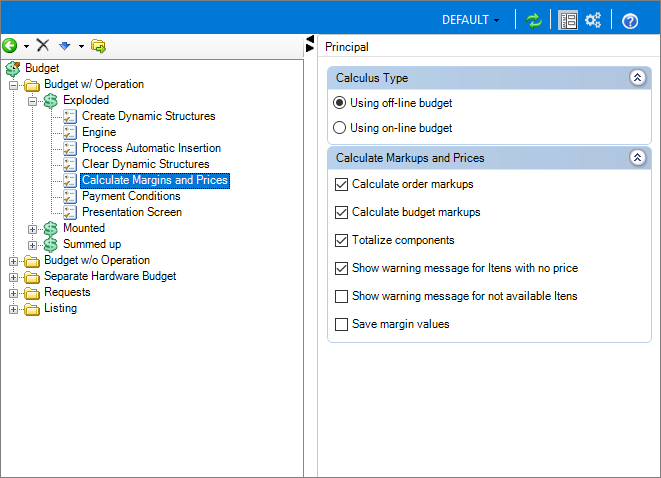Open the help question mark icon
This screenshot has height=478, width=661.
coord(630,21)
